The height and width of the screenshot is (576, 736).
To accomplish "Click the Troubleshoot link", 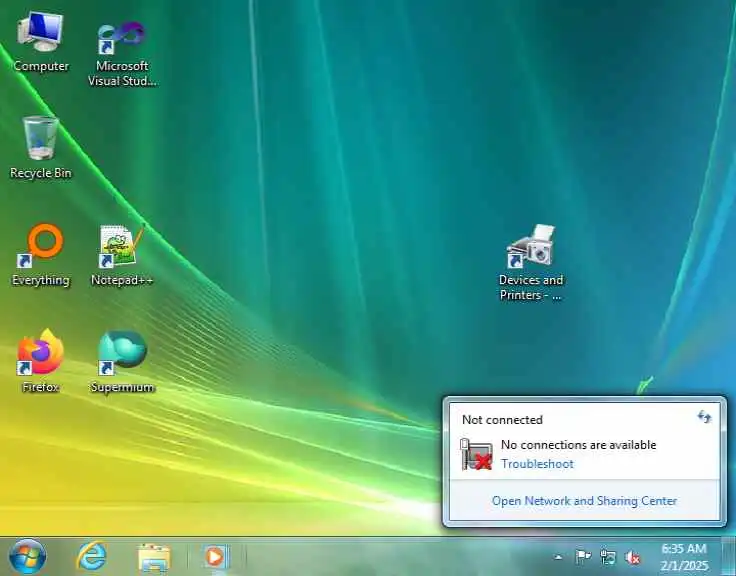I will [537, 464].
